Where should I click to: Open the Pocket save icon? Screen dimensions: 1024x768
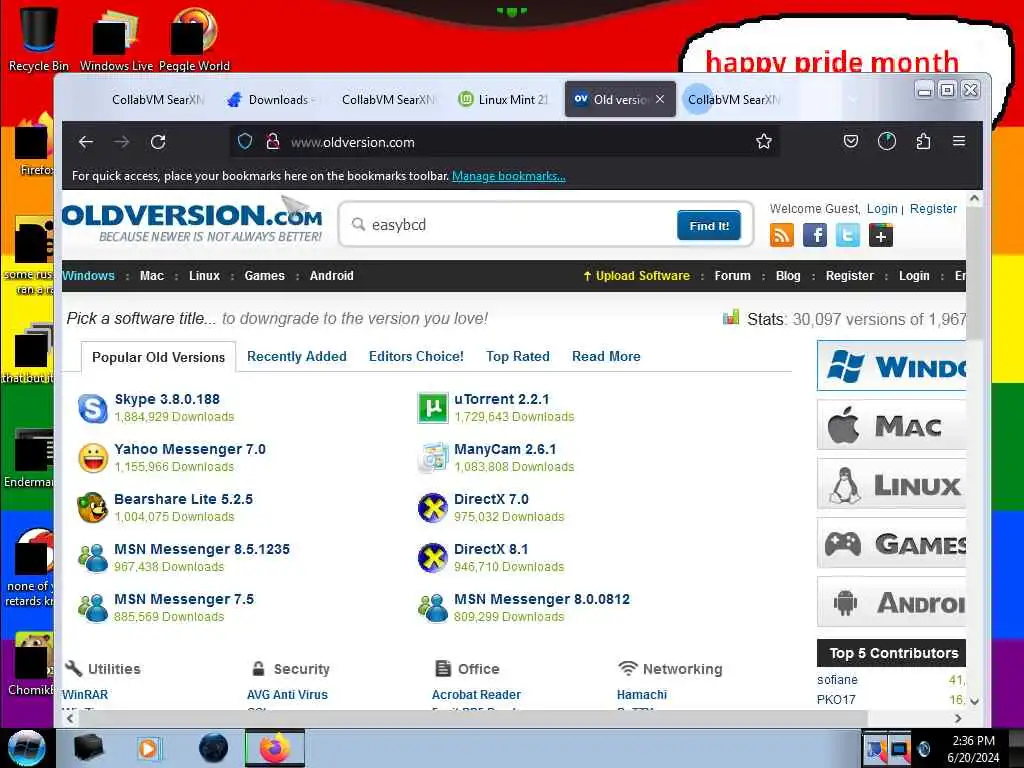coord(850,141)
